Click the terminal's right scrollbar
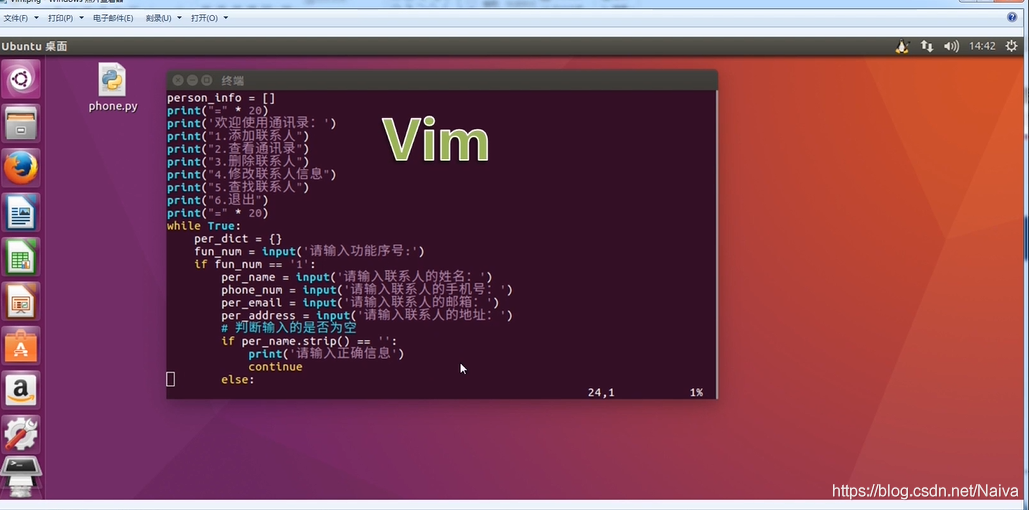Image resolution: width=1029 pixels, height=510 pixels. pos(715,244)
